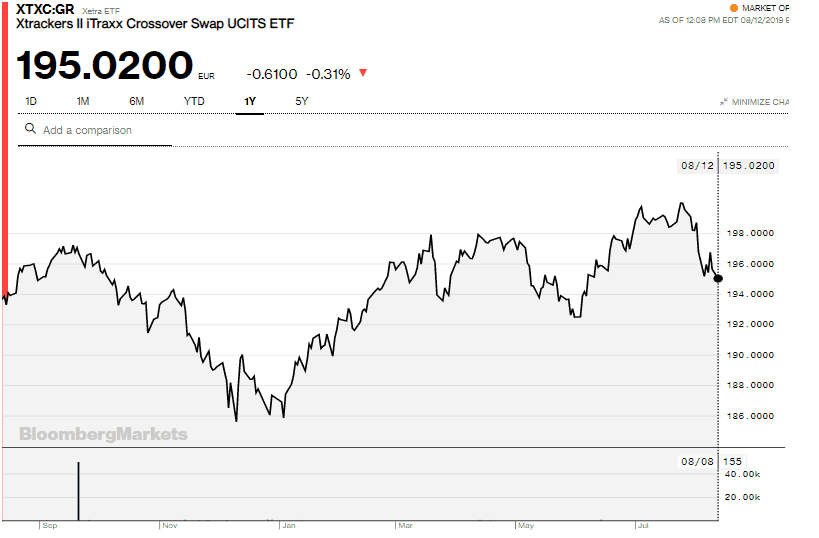Switch the chart to the 5Y range

click(x=302, y=101)
